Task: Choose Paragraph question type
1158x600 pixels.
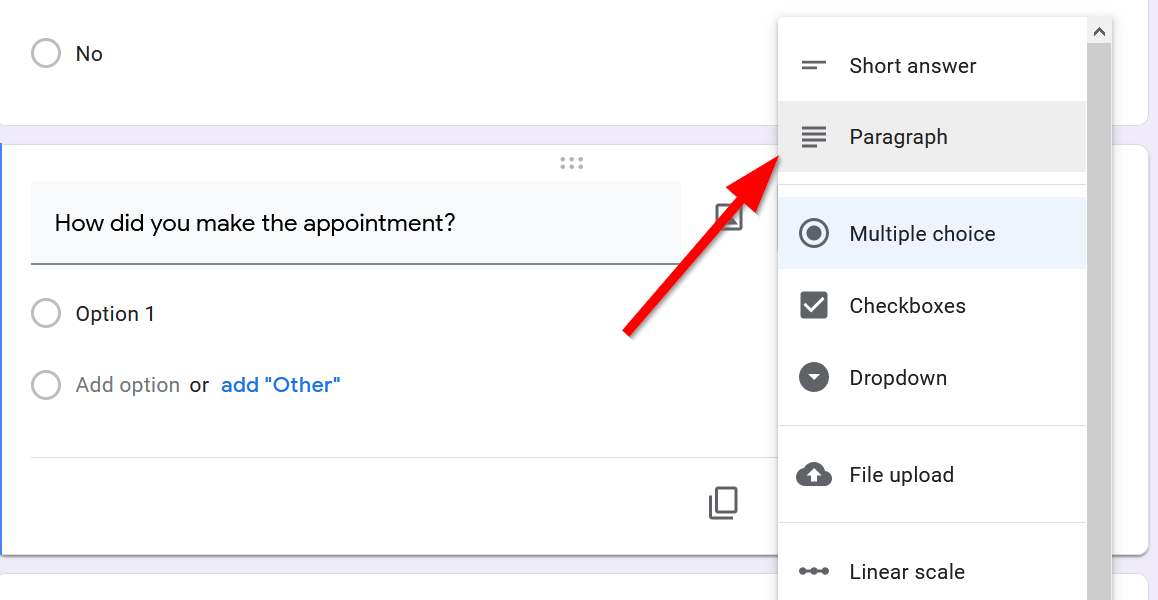Action: click(898, 137)
